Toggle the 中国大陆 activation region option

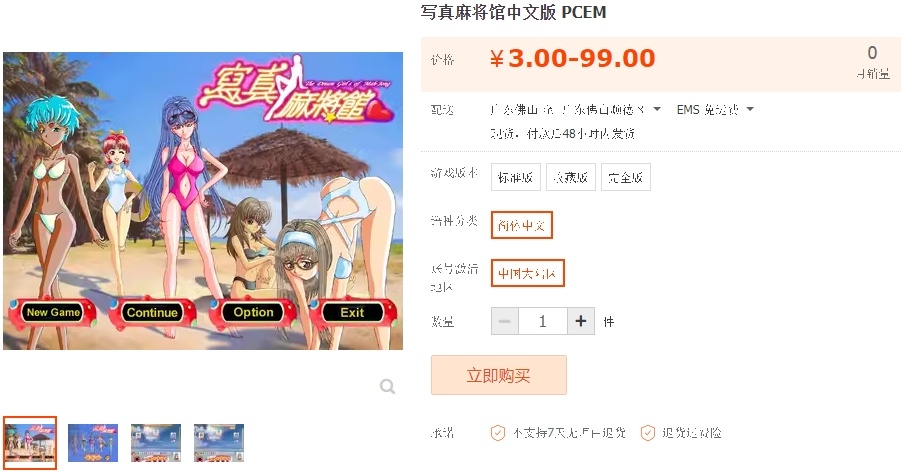click(x=528, y=273)
